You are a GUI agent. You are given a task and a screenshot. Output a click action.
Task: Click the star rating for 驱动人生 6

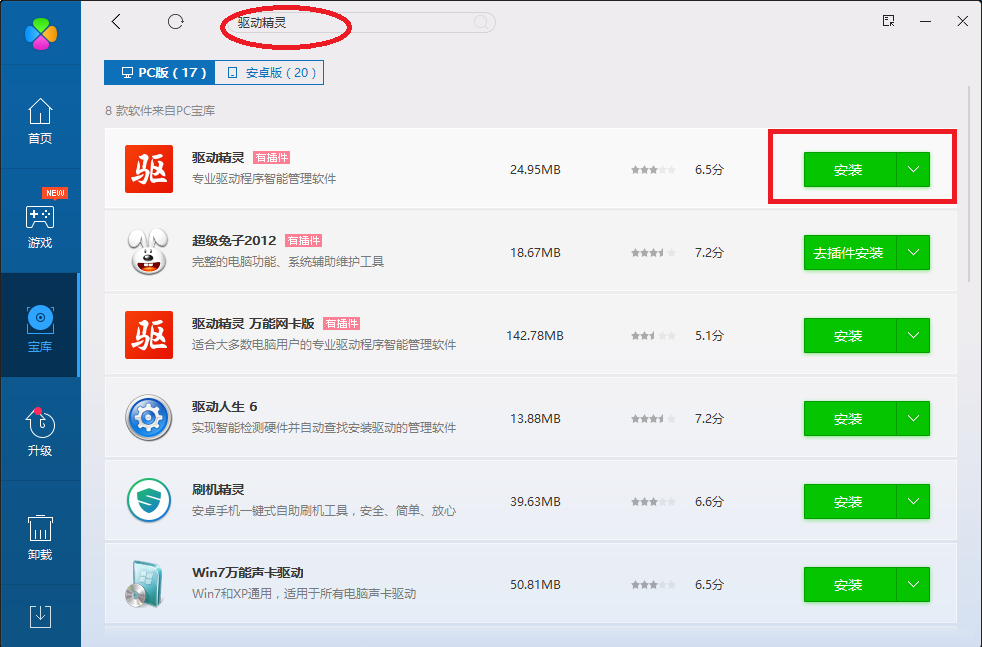click(x=653, y=418)
